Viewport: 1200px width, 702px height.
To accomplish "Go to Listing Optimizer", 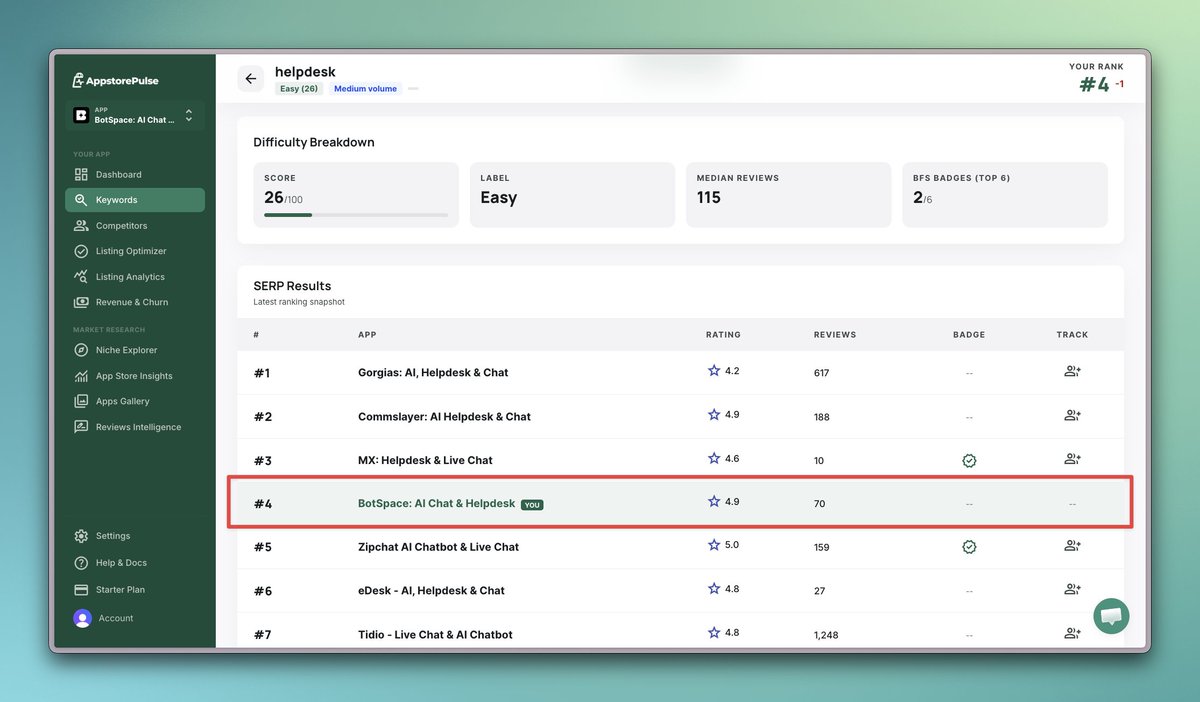I will pyautogui.click(x=135, y=251).
